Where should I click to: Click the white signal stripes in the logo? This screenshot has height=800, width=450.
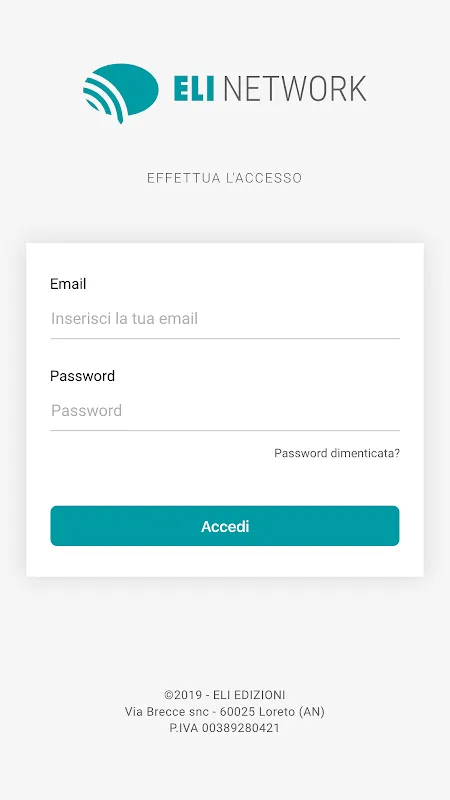click(x=104, y=99)
